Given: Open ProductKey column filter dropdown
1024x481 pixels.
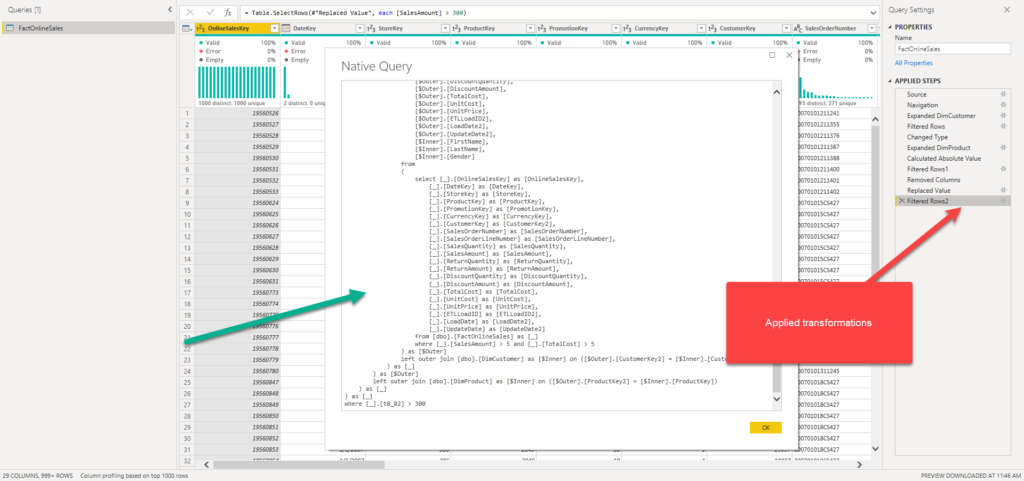Looking at the screenshot, I should (530, 29).
